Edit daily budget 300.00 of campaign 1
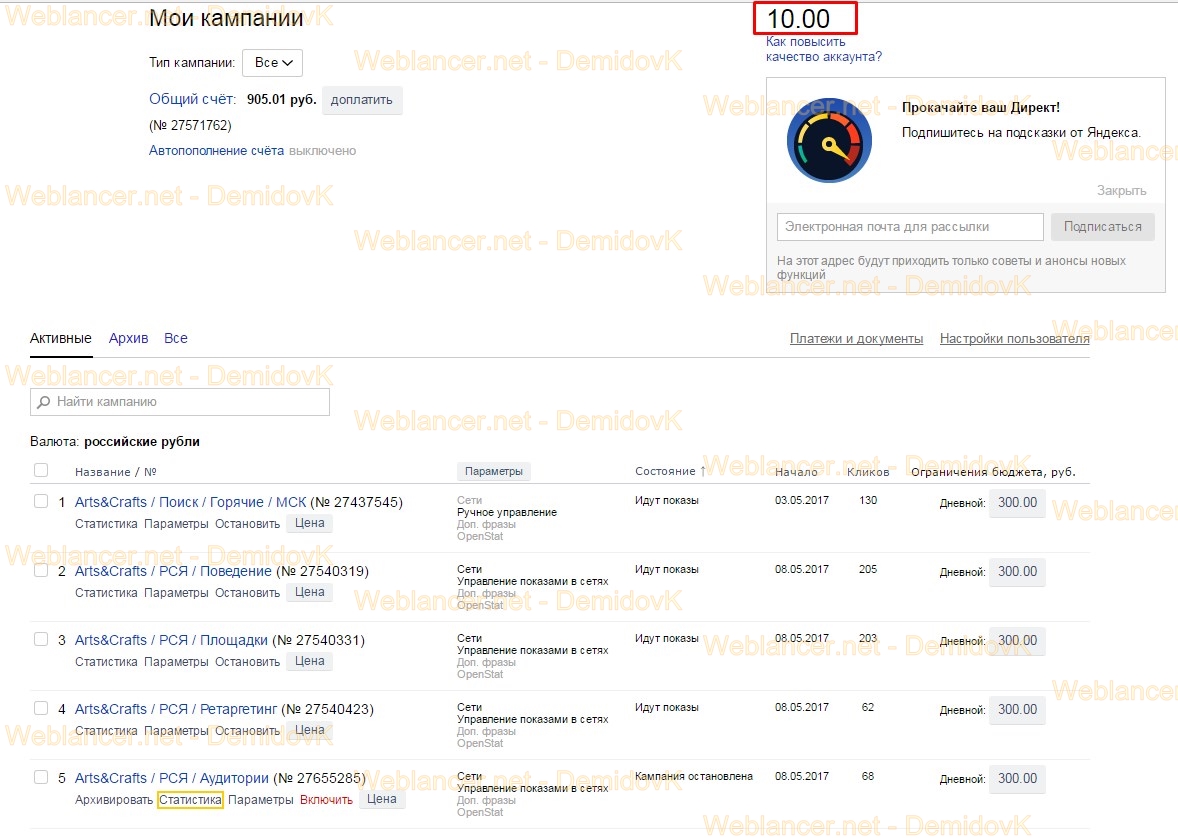This screenshot has height=838, width=1178. coord(1017,503)
